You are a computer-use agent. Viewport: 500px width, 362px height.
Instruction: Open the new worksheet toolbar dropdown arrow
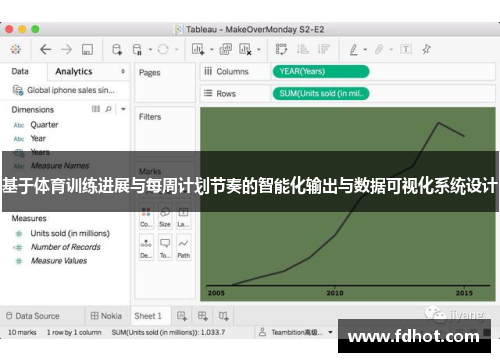[212, 50]
